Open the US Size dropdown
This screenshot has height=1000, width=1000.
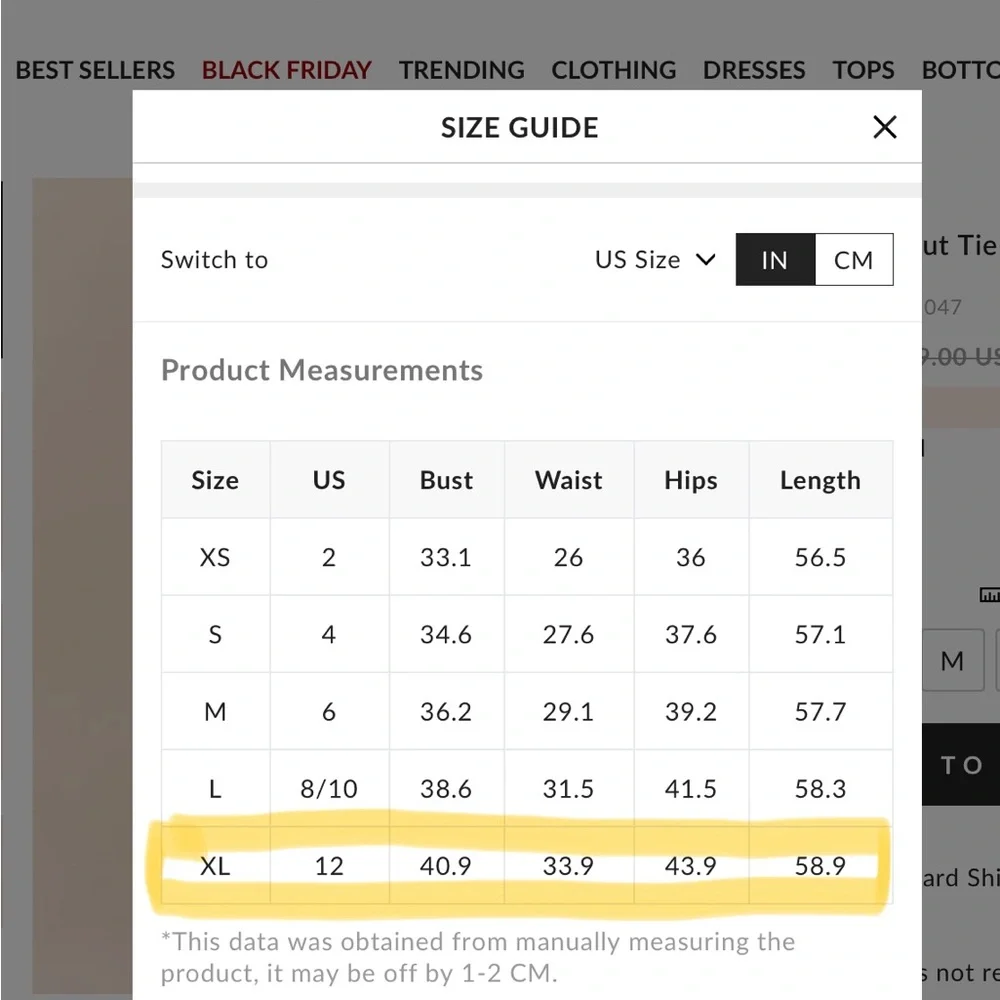click(x=655, y=260)
